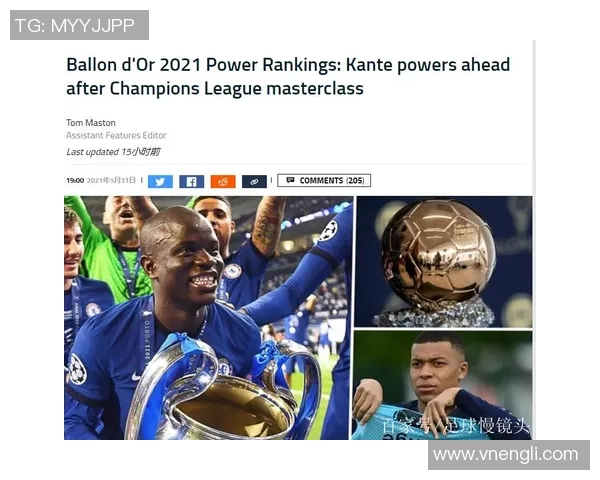
Task: Click the TG: MYYJJPP watermark label
Action: 79,25
